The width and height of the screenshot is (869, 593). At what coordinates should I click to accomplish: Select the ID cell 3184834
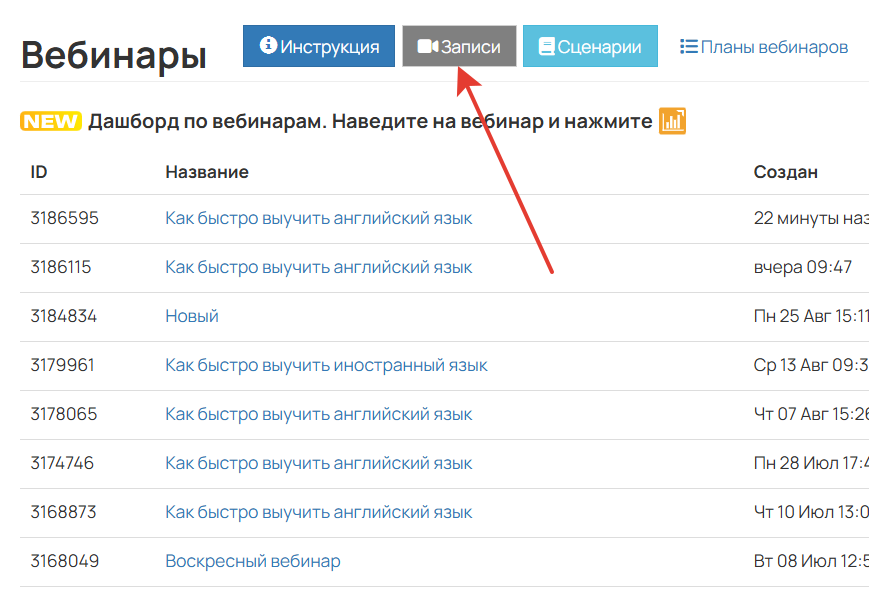click(64, 316)
